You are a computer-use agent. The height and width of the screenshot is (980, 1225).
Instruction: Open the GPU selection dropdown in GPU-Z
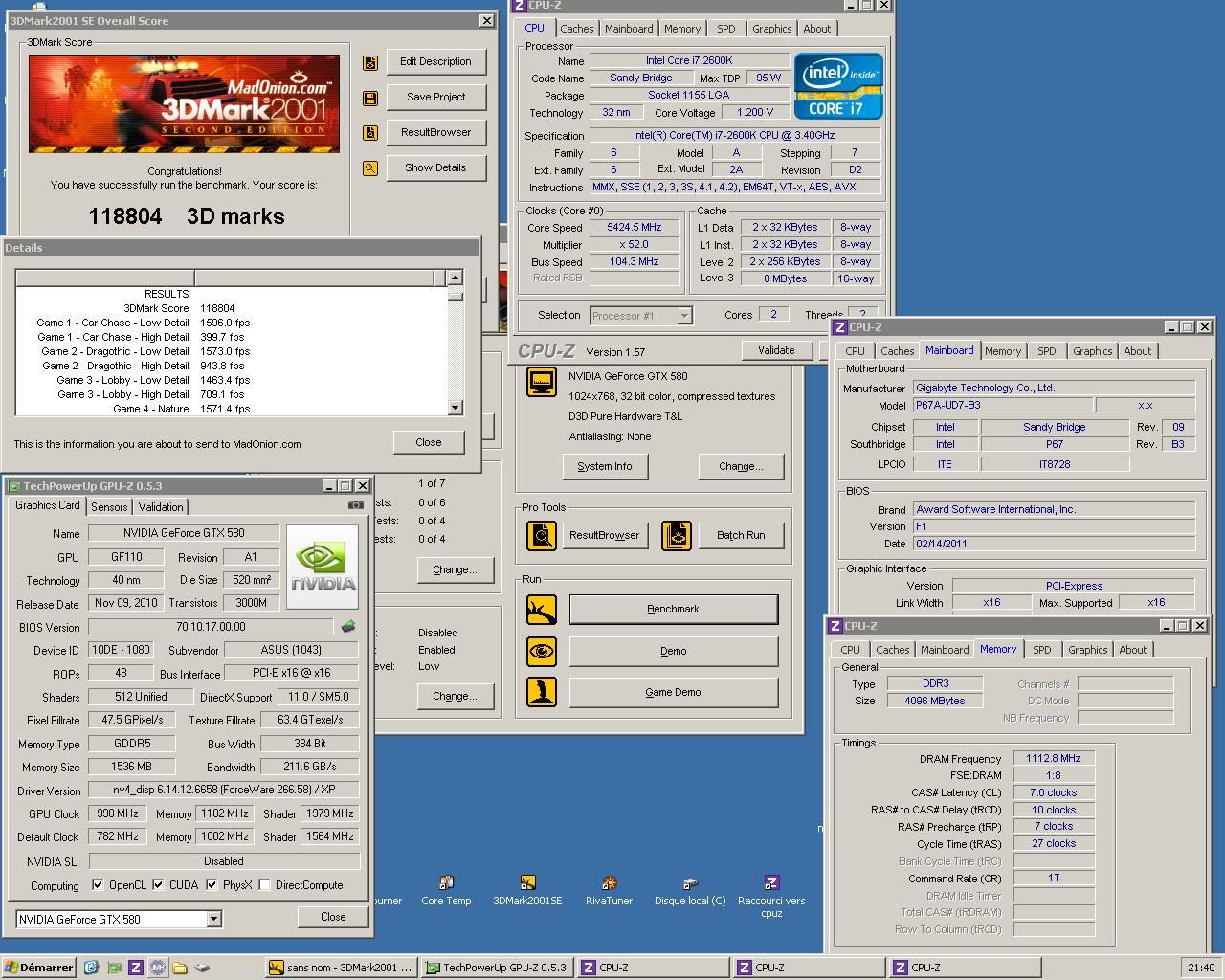pyautogui.click(x=213, y=920)
